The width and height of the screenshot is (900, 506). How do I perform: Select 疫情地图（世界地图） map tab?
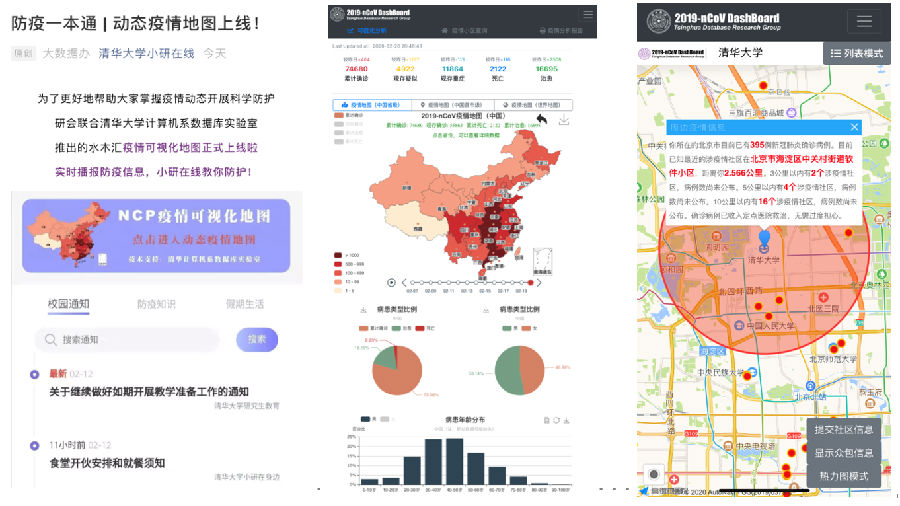(x=532, y=105)
